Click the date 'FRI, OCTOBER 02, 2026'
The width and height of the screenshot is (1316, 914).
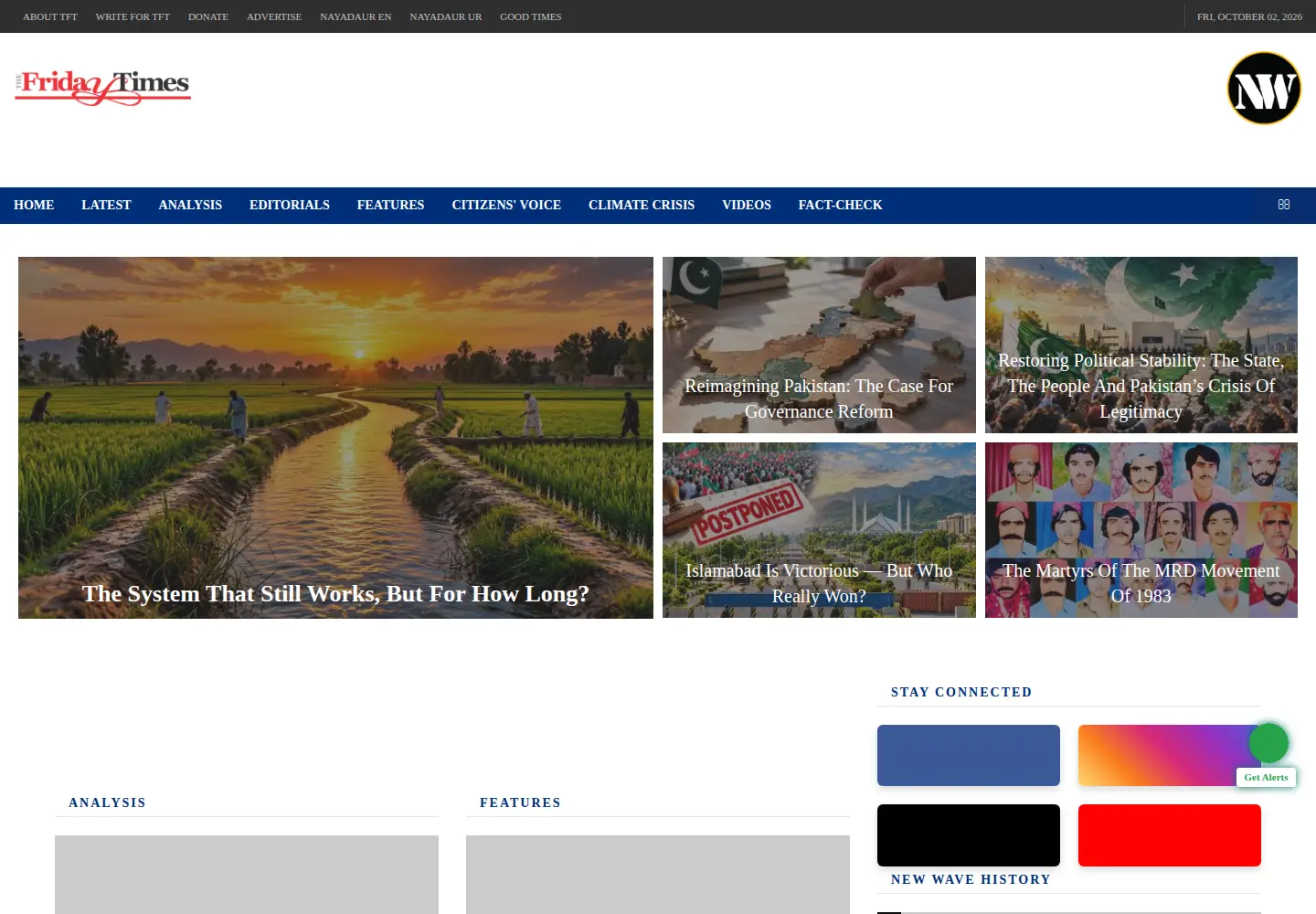coord(1249,16)
